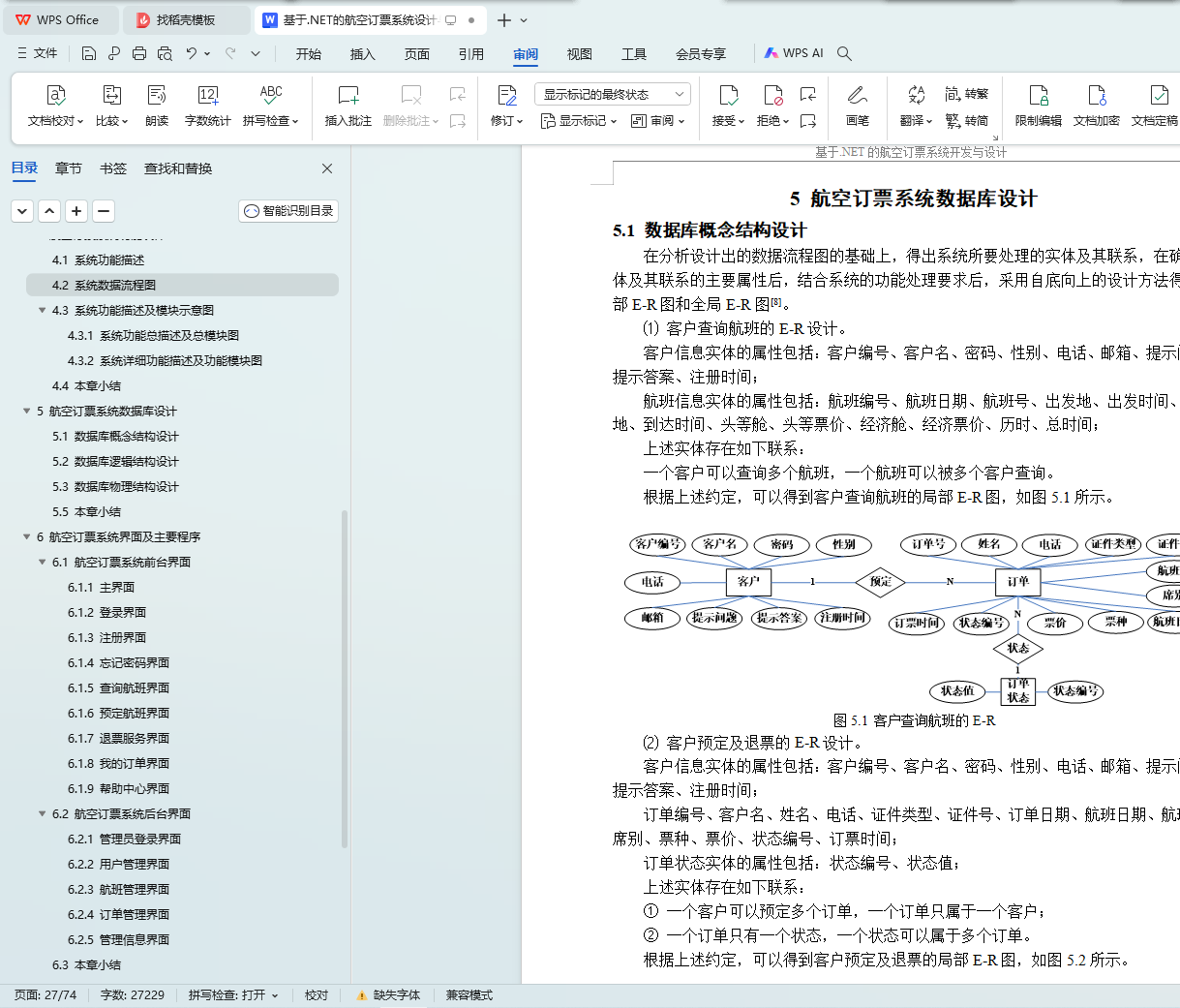Open 显示标记的最终状态 dropdown
Screen dimensions: 1180x1008
612,94
